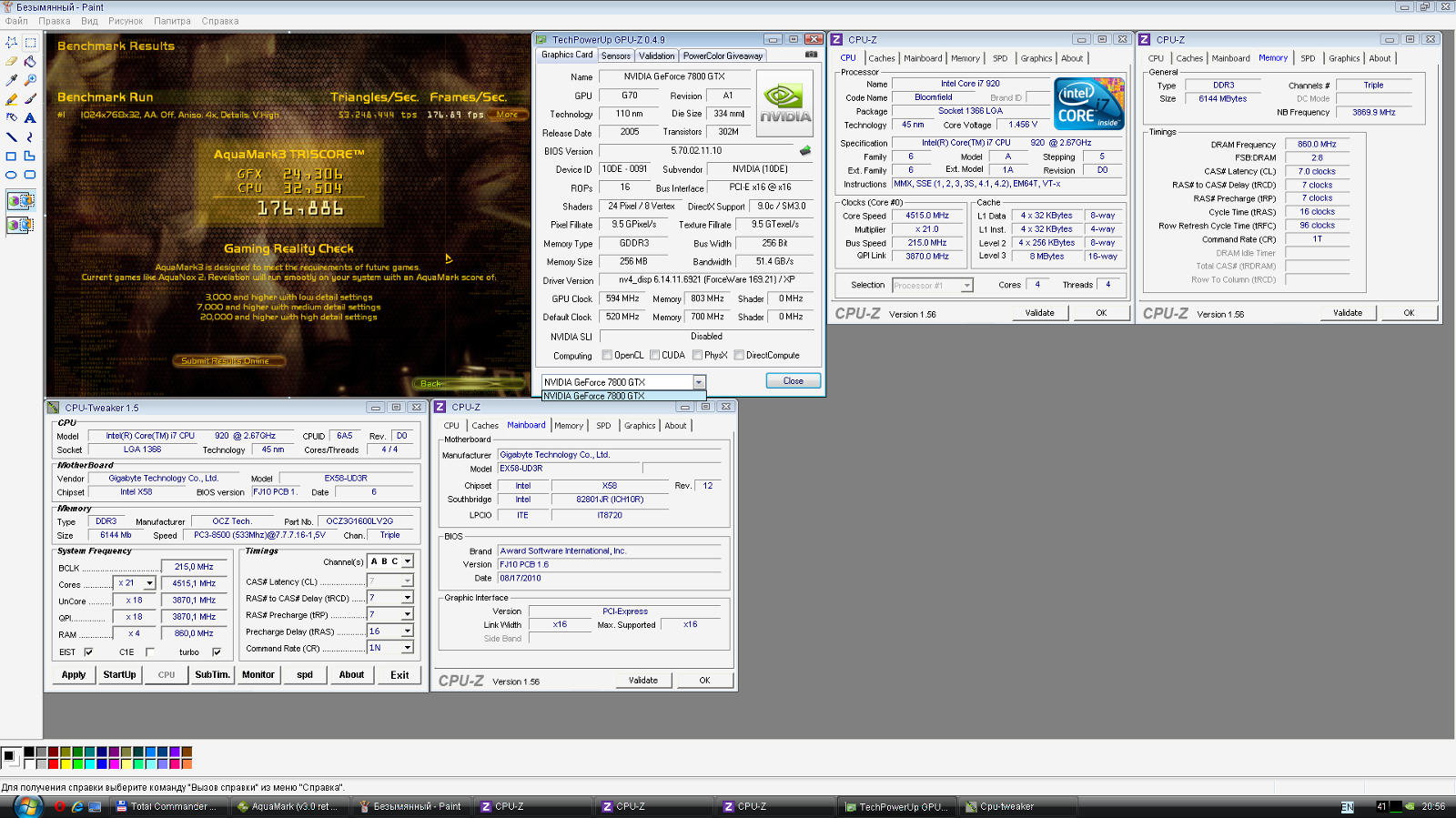Select the Curve tool
This screenshot has width=1456, height=818.
click(30, 136)
